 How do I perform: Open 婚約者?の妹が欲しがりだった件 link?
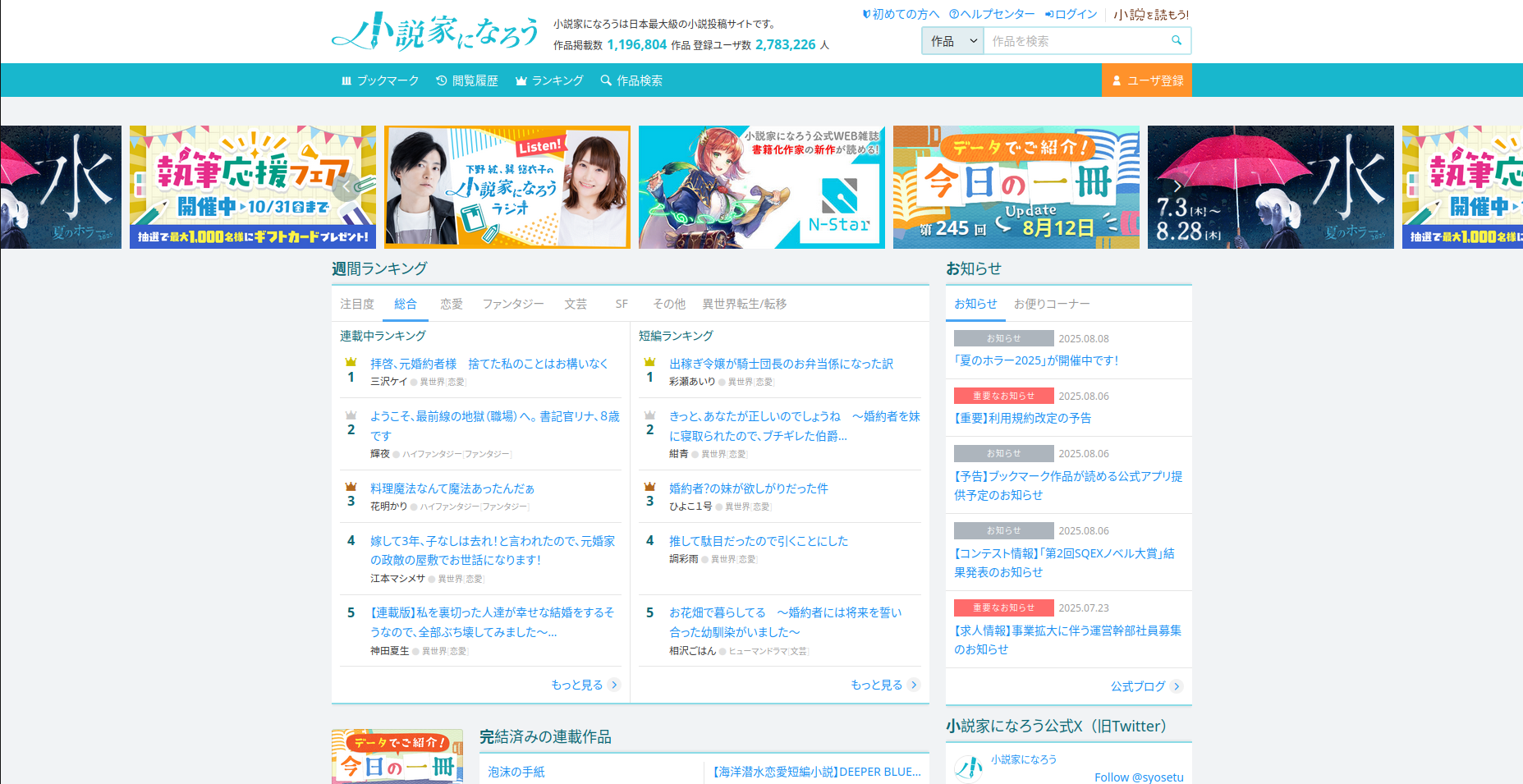click(749, 488)
